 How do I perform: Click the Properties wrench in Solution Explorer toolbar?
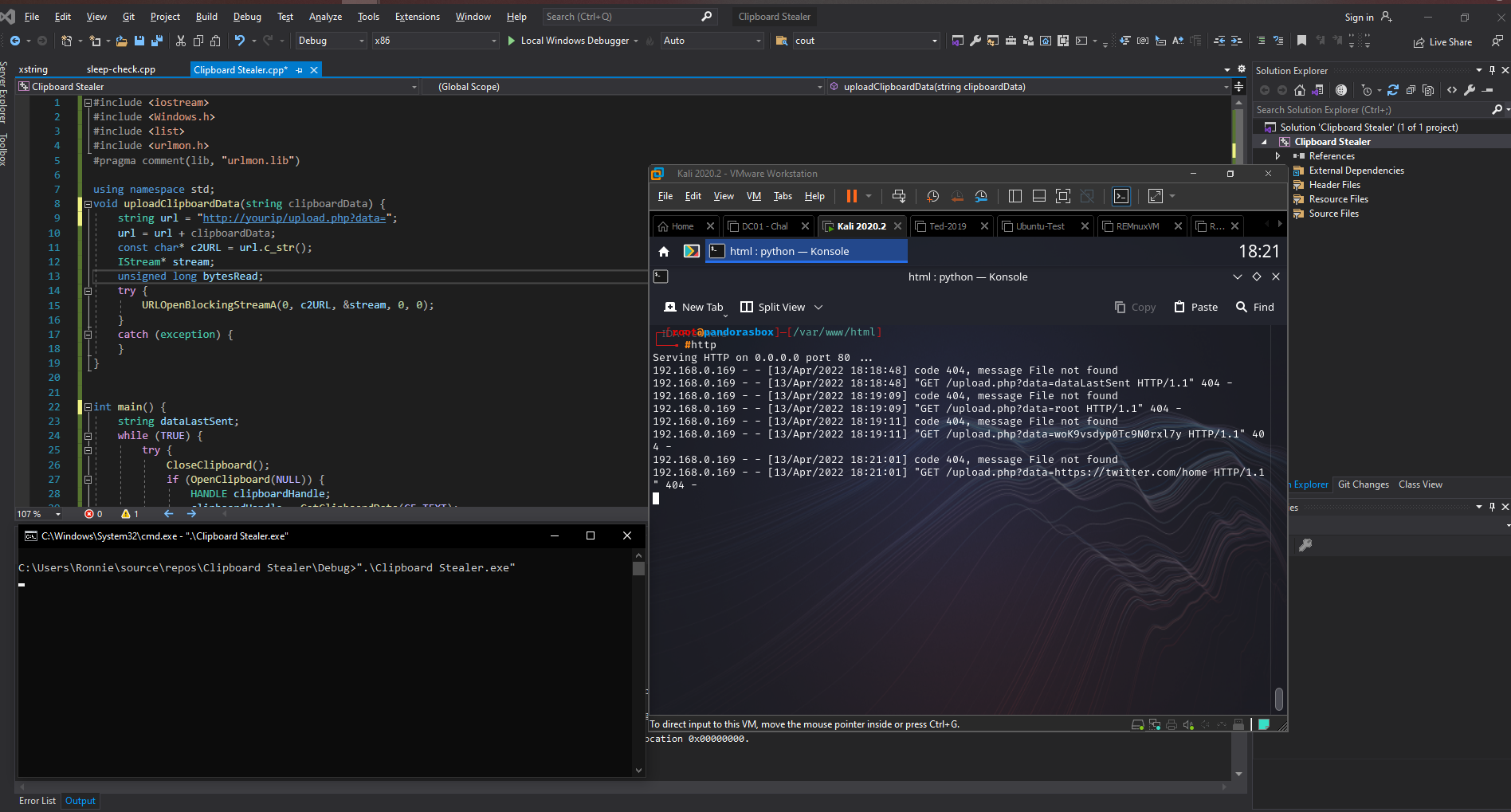click(1470, 90)
